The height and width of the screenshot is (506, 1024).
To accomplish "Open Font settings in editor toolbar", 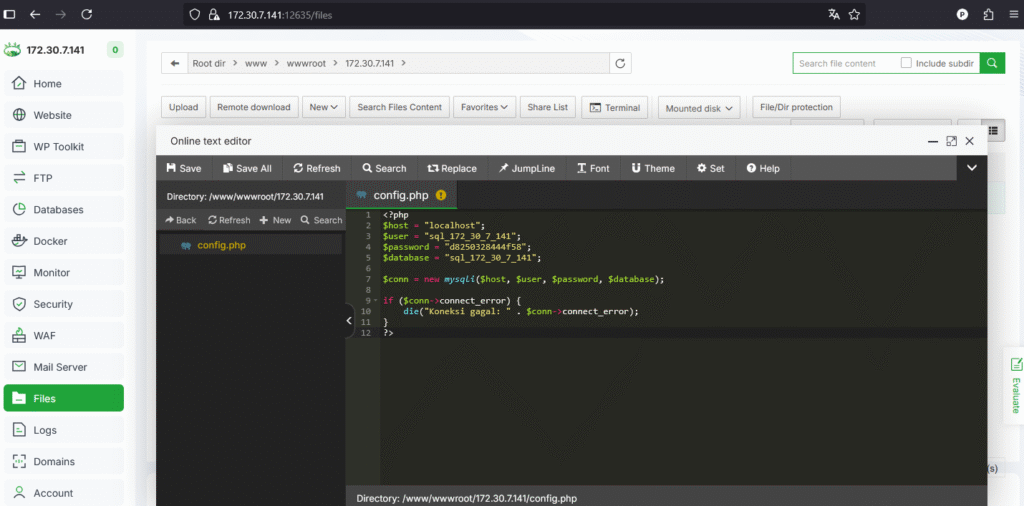I will click(593, 168).
